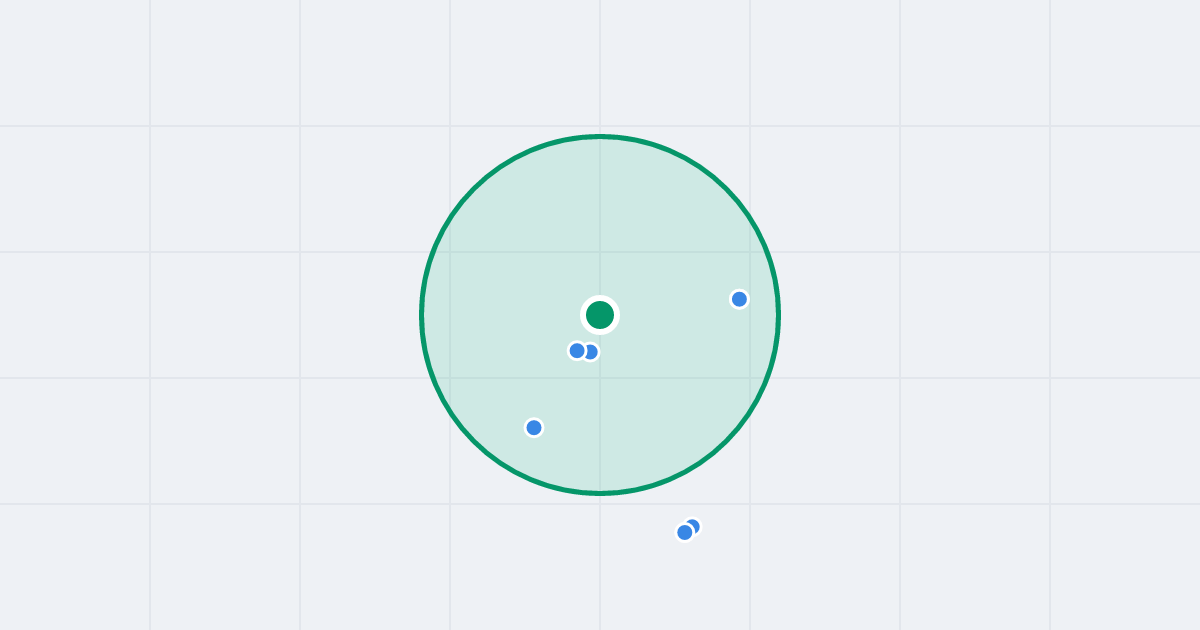This screenshot has width=1200, height=630.
Task: Pick the front blue dot of the pair outside the circle
Action: point(685,532)
